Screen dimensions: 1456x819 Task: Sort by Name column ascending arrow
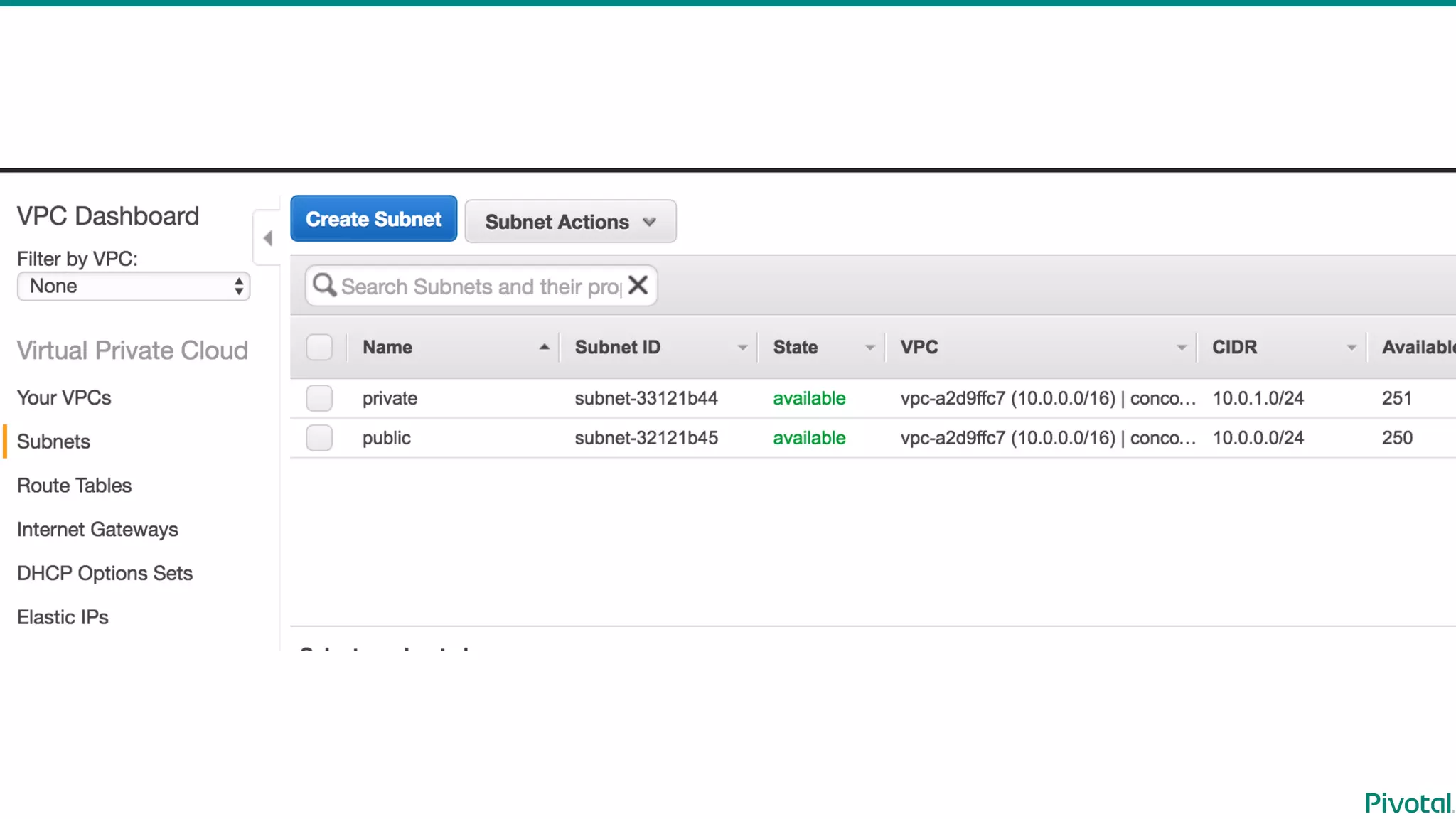click(x=544, y=347)
